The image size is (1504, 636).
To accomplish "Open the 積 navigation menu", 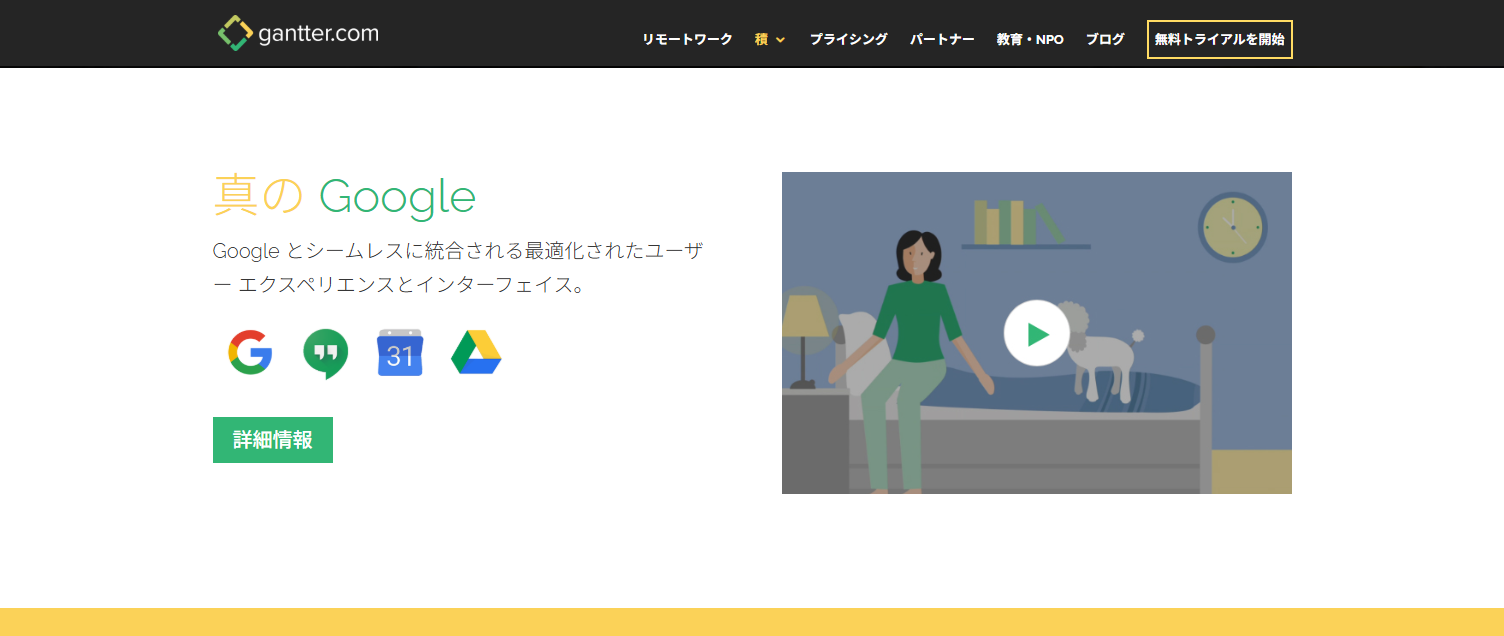I will (763, 39).
